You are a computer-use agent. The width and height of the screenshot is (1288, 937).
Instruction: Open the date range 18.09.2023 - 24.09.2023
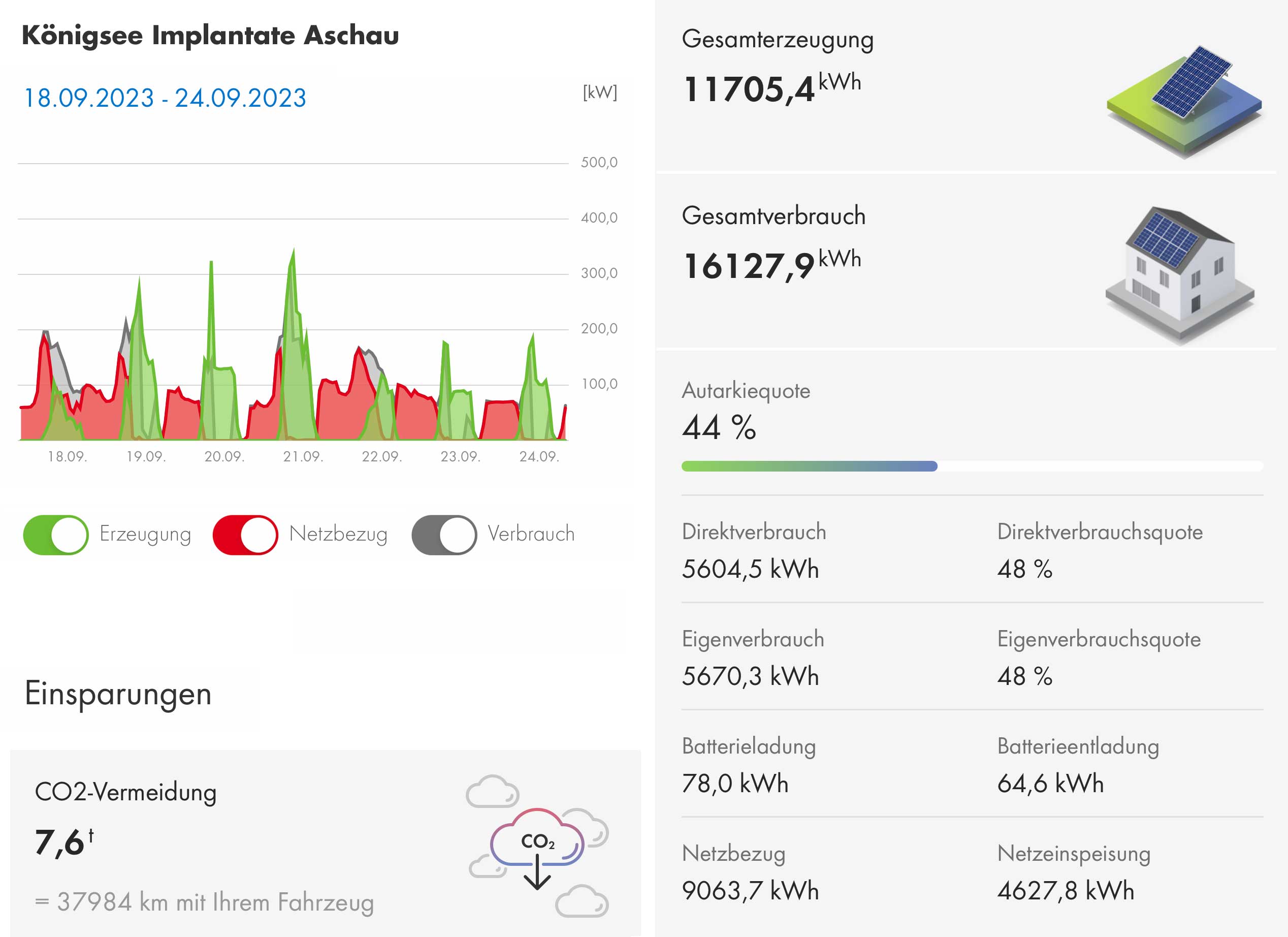point(165,98)
